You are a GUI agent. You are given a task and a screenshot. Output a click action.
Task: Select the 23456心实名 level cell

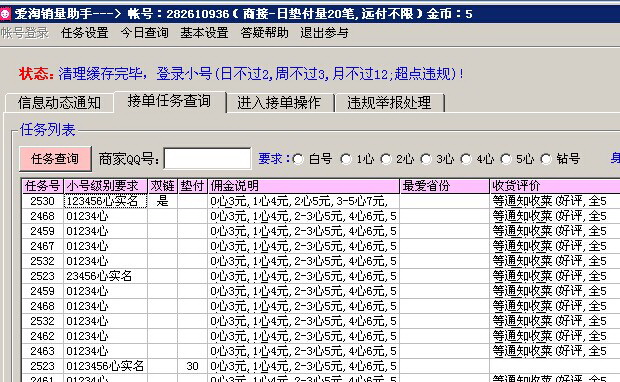point(106,276)
